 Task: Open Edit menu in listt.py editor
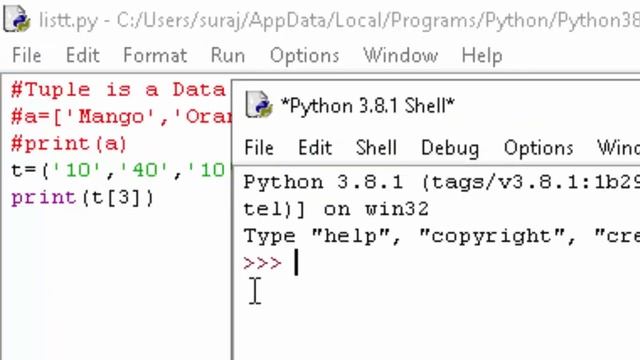(82, 55)
